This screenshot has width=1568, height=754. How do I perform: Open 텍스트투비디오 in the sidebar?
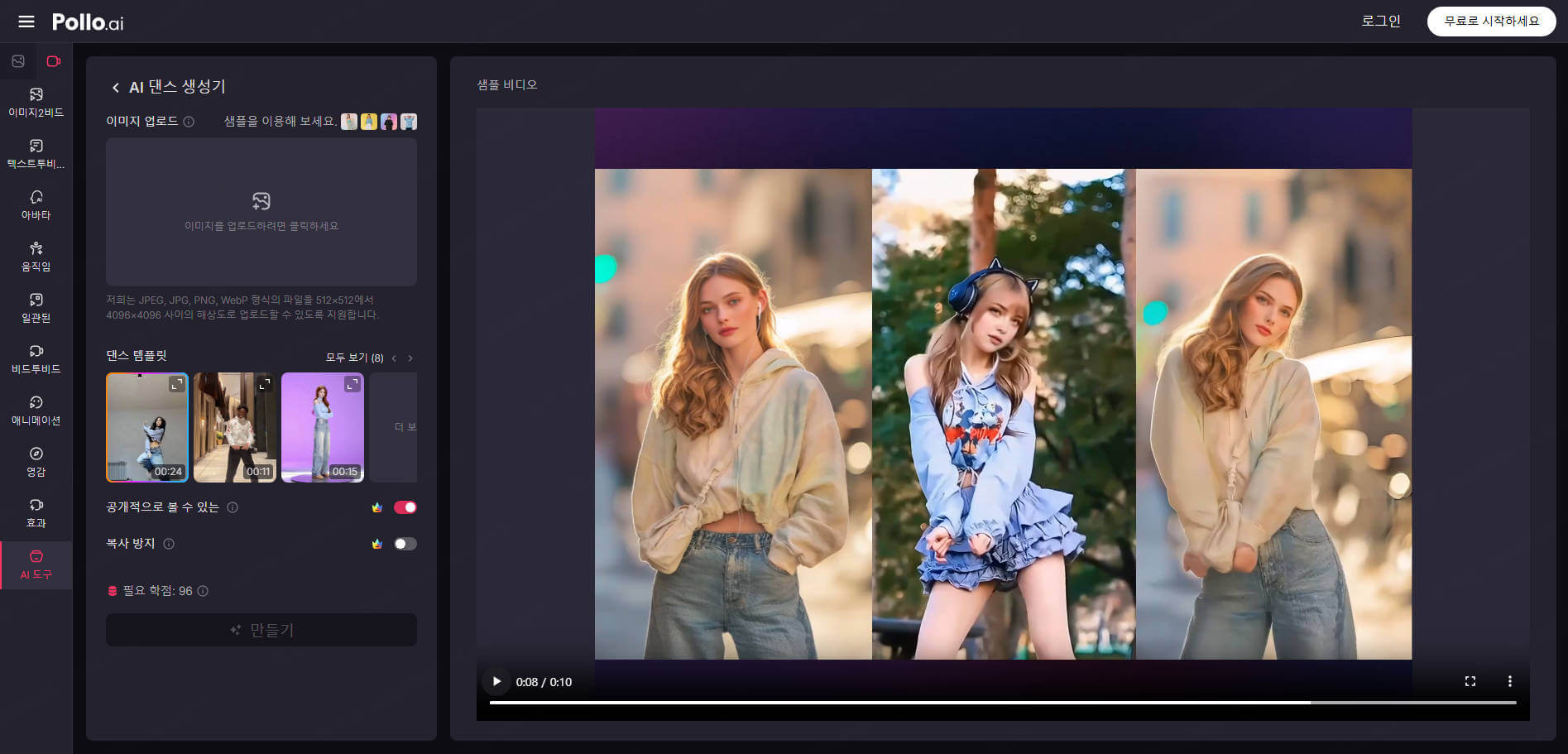pos(36,154)
